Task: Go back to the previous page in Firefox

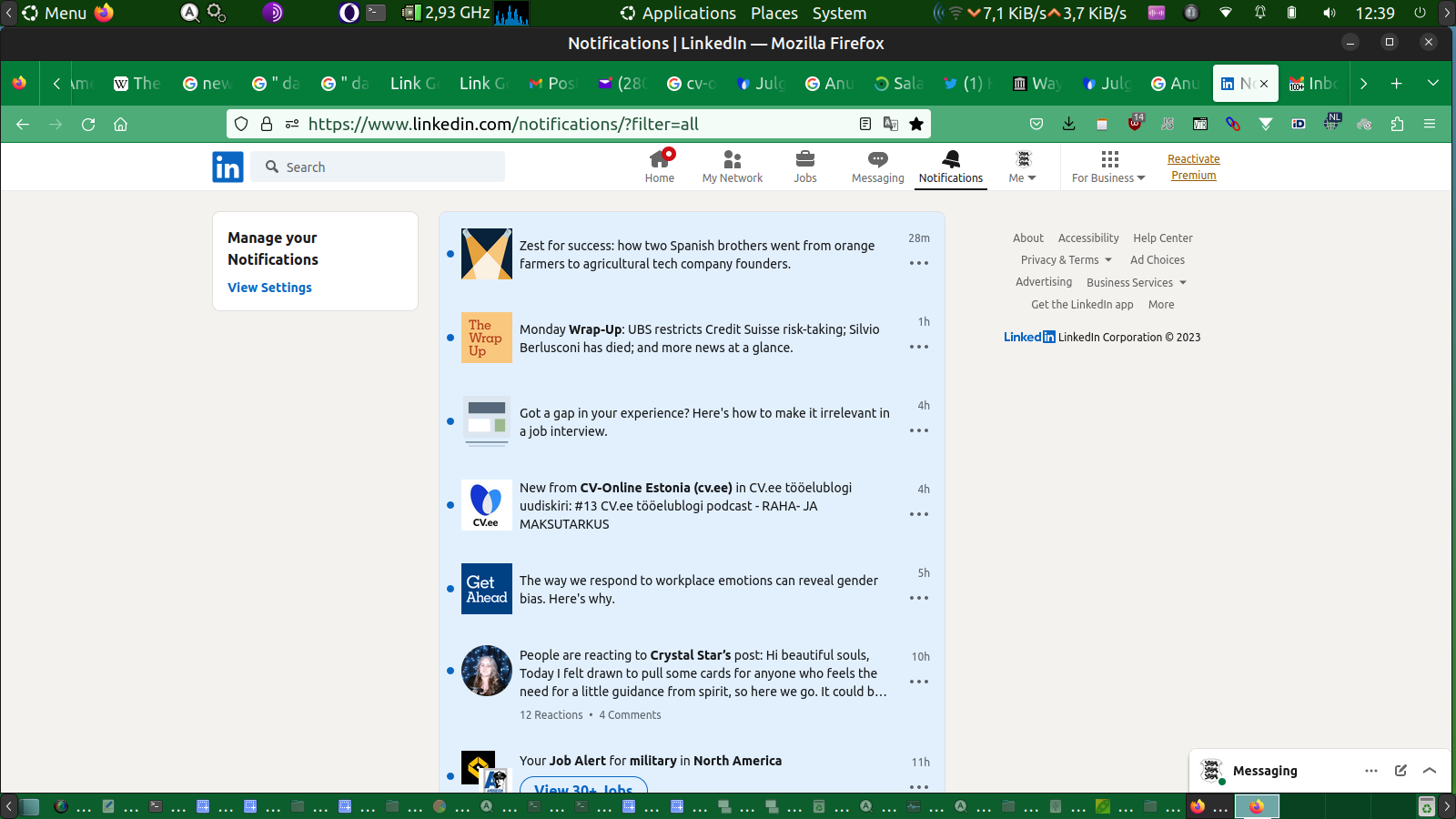Action: (23, 125)
